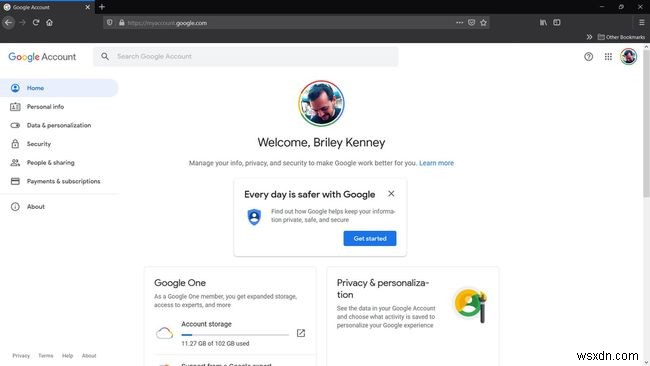Click the page vertical scrollbar
Screen dimensions: 650x366
[x=646, y=124]
